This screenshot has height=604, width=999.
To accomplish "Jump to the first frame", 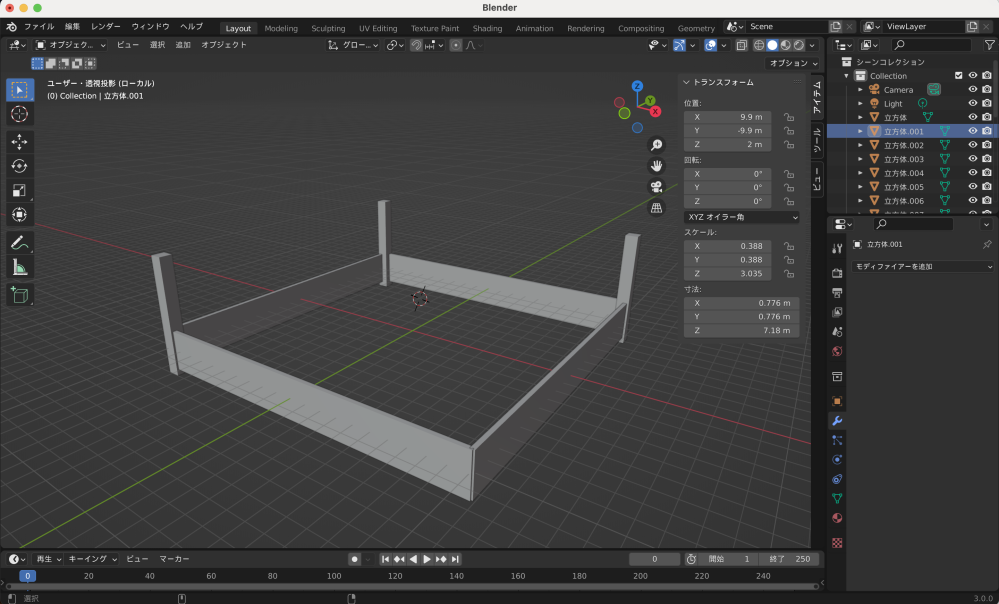I will pyautogui.click(x=385, y=559).
